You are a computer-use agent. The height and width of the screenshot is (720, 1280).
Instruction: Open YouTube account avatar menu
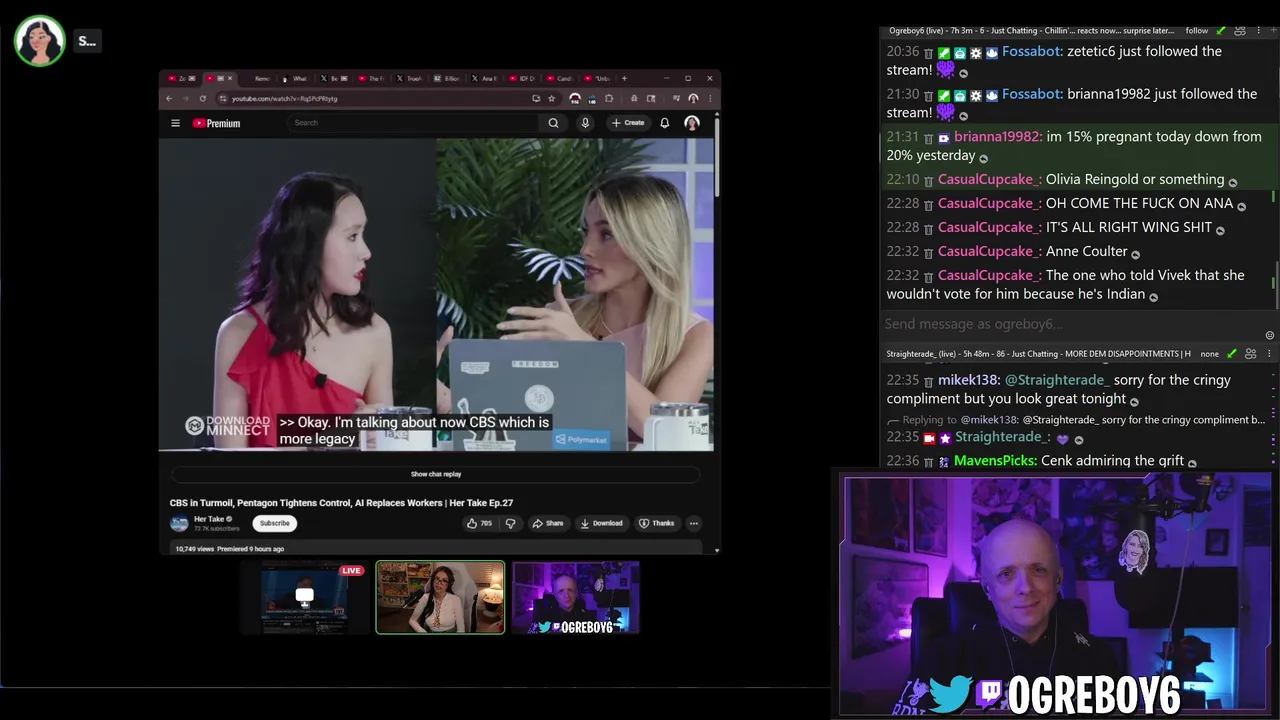[692, 123]
